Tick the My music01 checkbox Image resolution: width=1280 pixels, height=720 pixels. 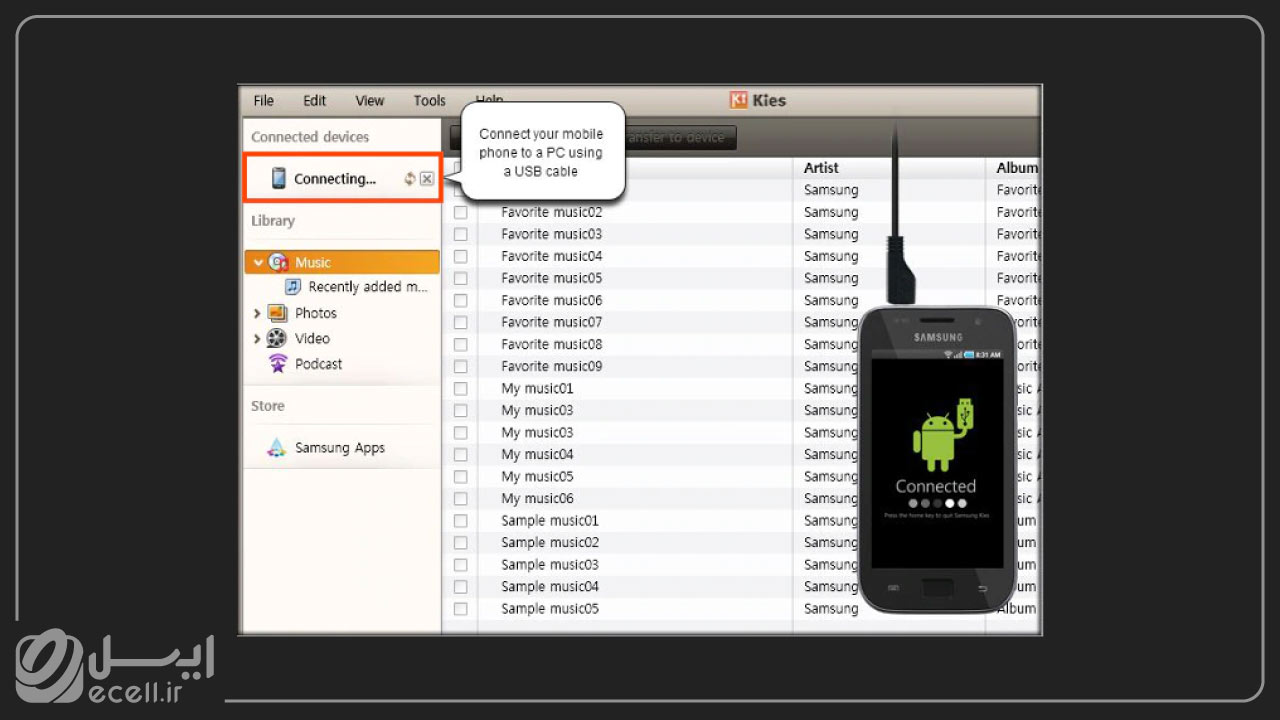click(x=461, y=389)
